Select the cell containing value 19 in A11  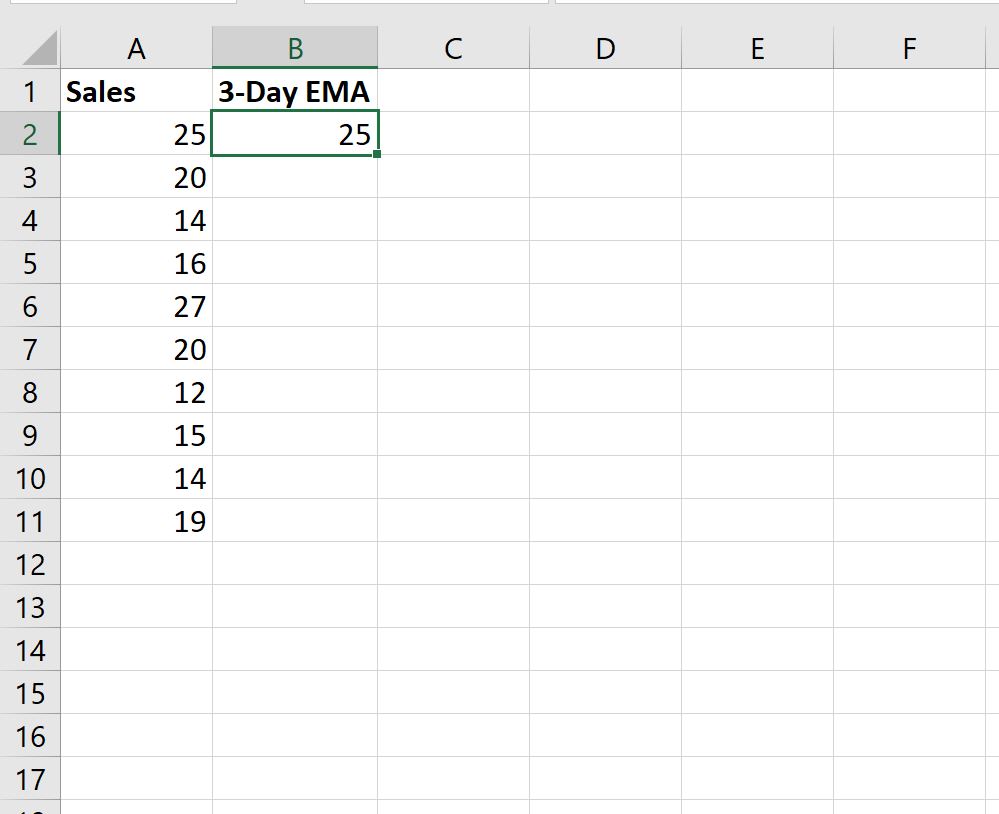(136, 521)
